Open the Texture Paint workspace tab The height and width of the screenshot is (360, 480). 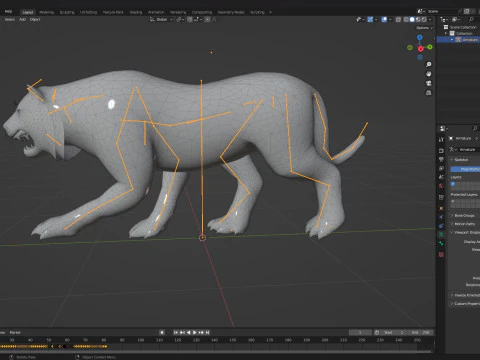(113, 12)
